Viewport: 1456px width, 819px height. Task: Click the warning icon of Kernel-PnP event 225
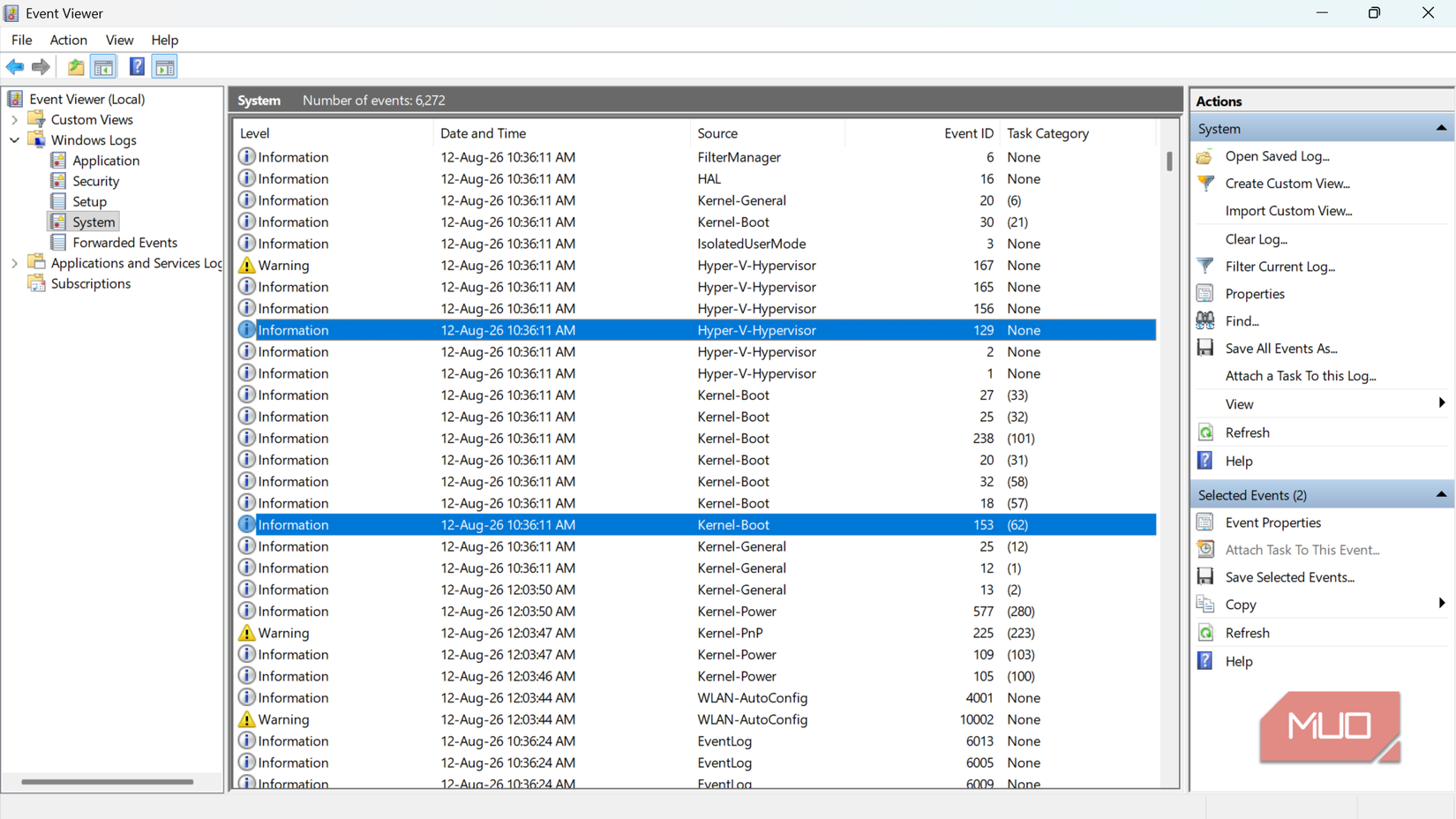[x=247, y=633]
